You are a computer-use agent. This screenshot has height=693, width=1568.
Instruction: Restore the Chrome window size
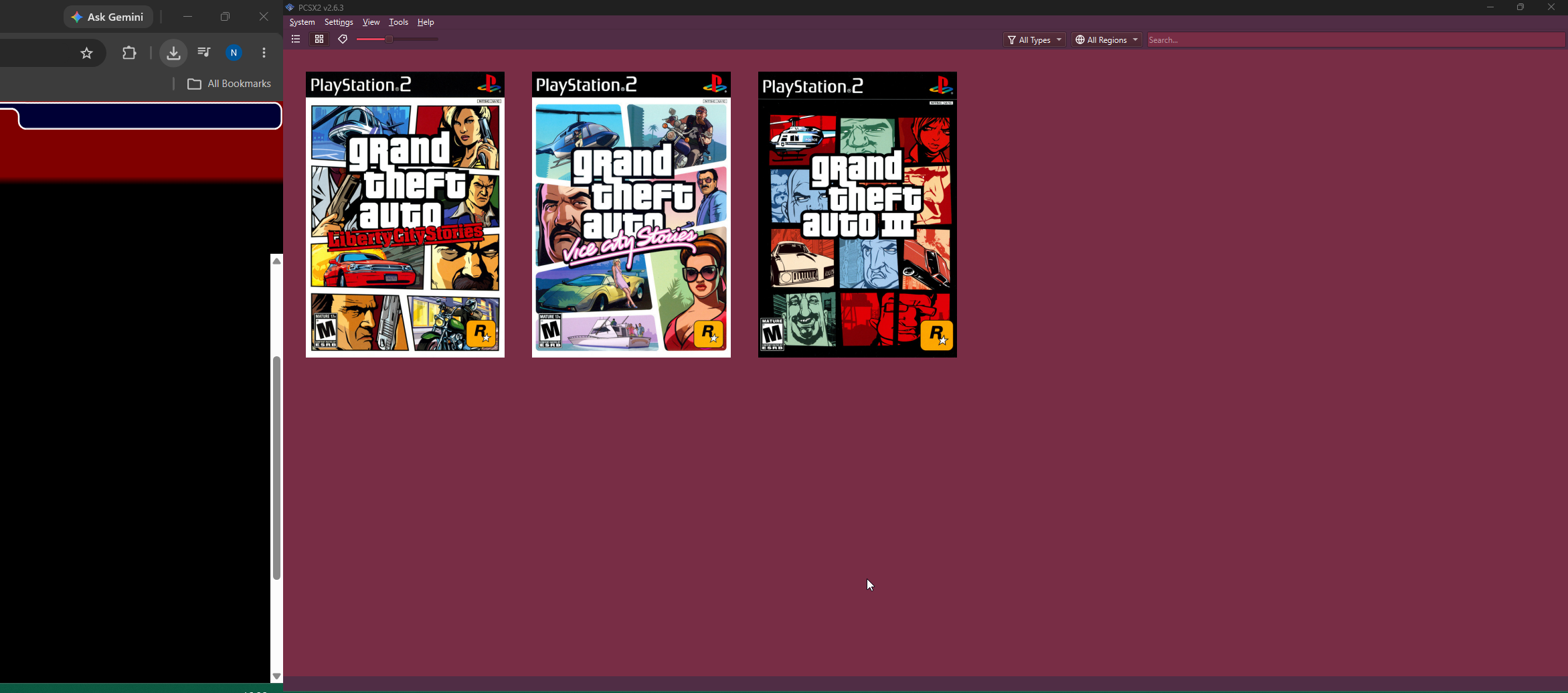[x=226, y=17]
